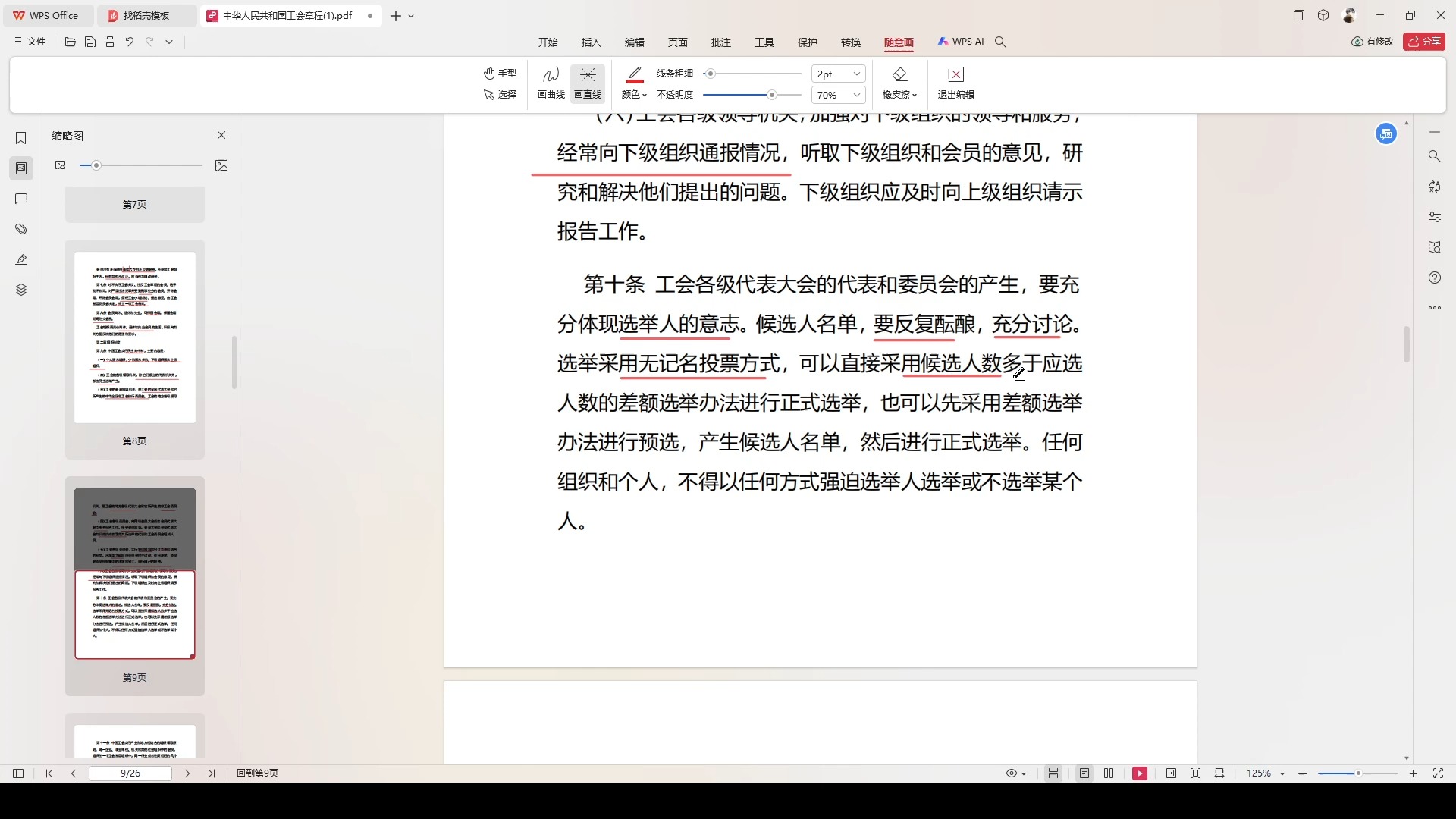Open the 转换 ribbon tab
1456x819 pixels.
point(851,42)
